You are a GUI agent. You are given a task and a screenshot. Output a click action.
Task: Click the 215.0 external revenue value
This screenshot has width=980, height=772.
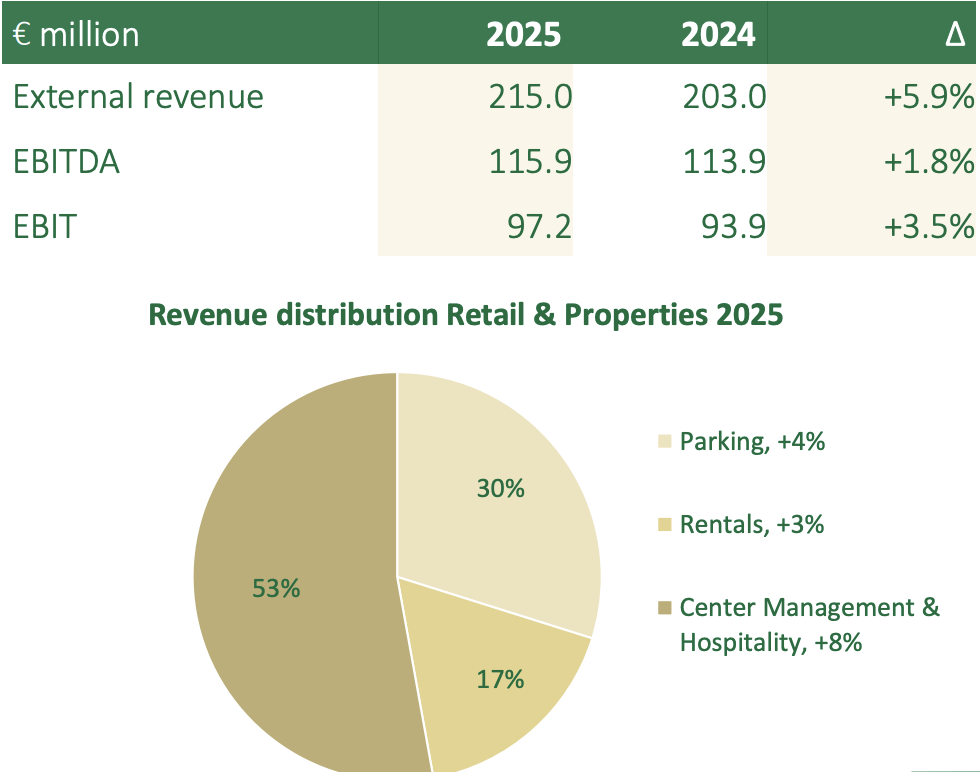[530, 97]
